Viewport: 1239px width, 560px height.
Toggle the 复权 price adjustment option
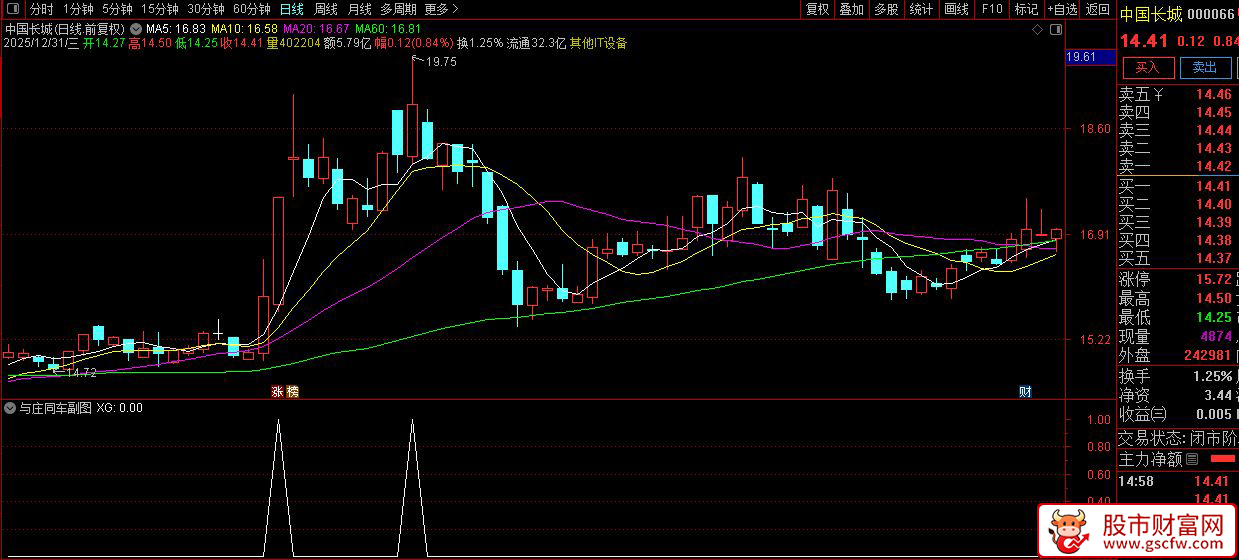(x=817, y=9)
